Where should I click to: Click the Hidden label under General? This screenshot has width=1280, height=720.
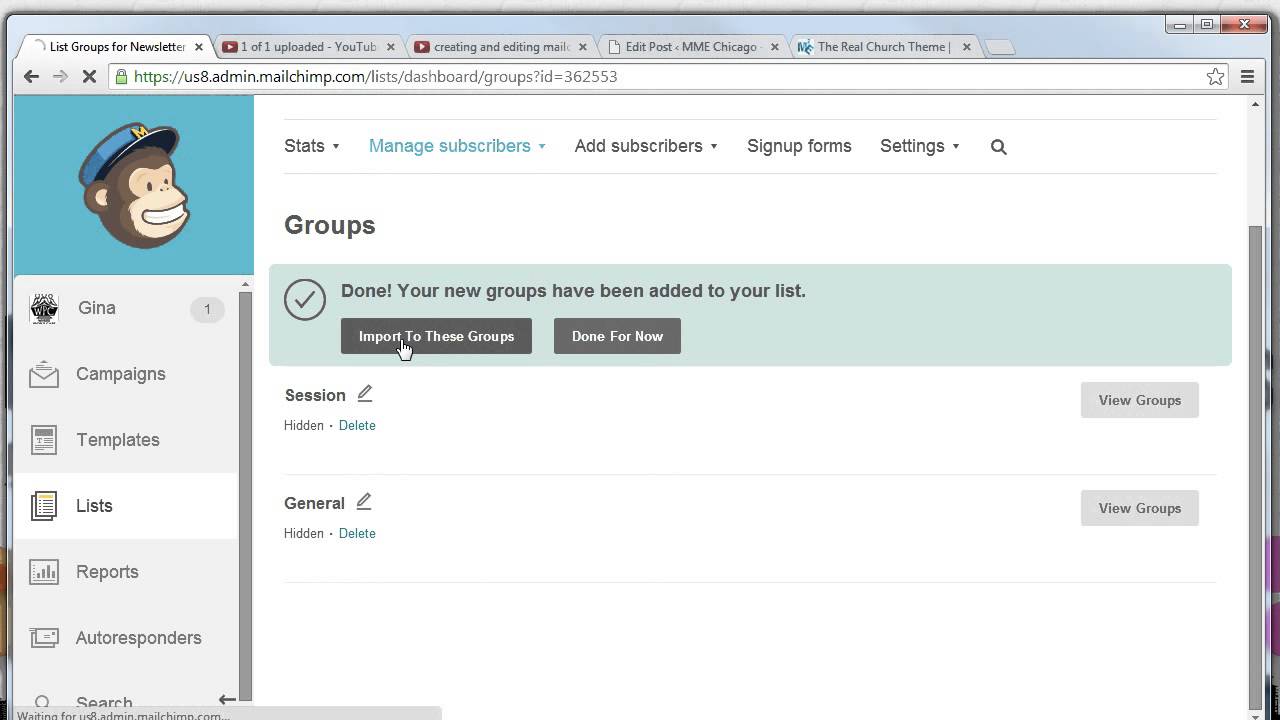point(304,534)
